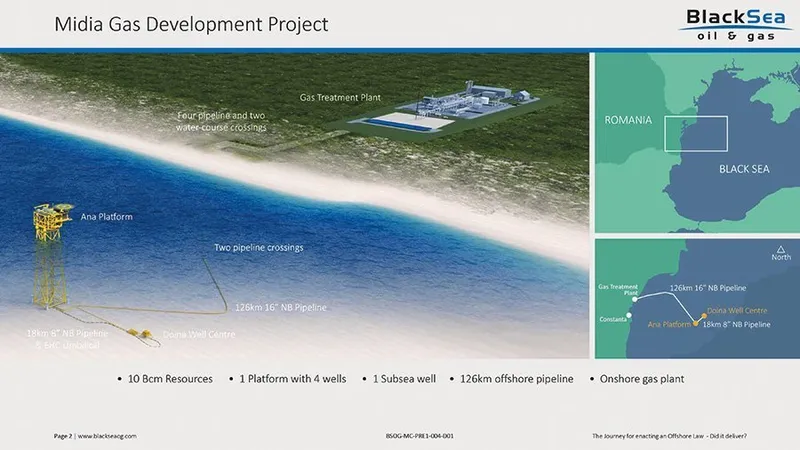The width and height of the screenshot is (800, 450).
Task: Click the ROMANIA label on overview map
Action: pyautogui.click(x=628, y=121)
